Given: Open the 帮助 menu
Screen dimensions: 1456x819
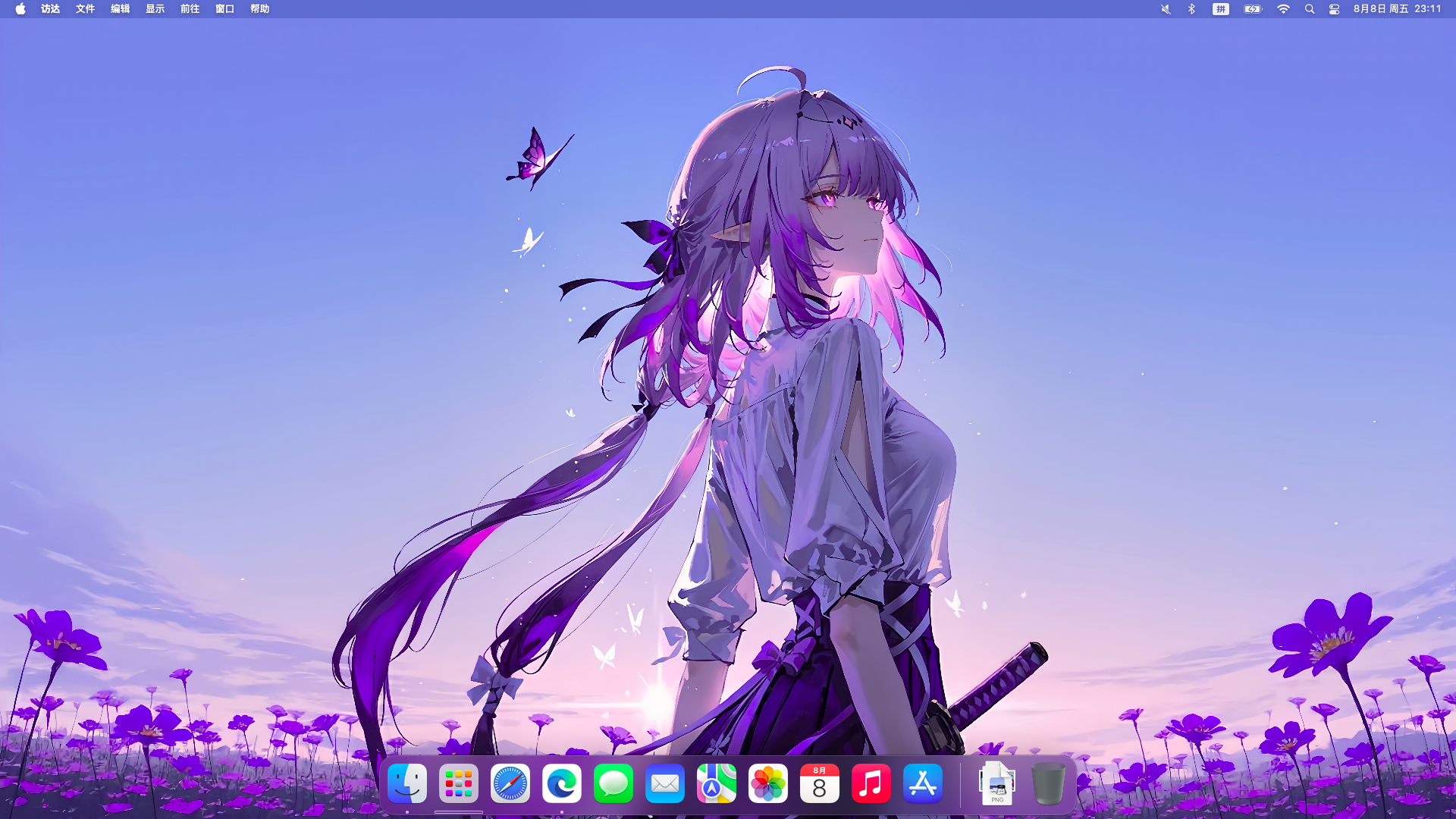Looking at the screenshot, I should pyautogui.click(x=260, y=9).
